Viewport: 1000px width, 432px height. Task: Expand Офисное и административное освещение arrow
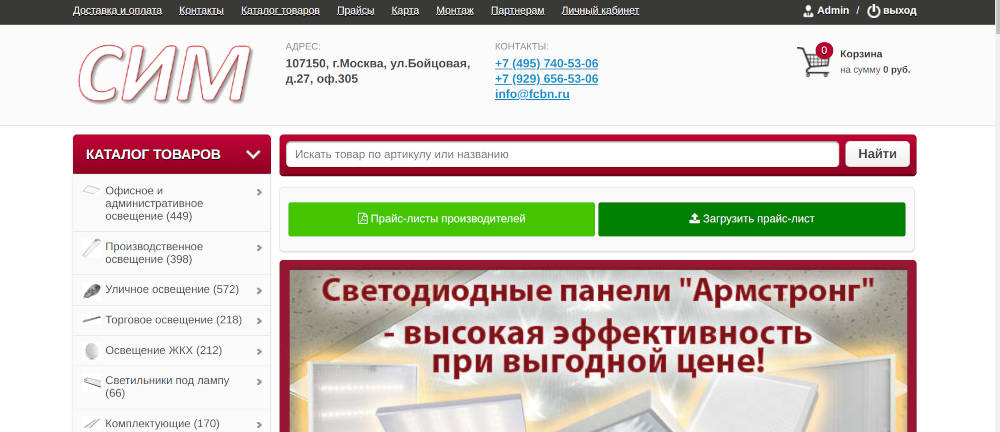pos(260,191)
